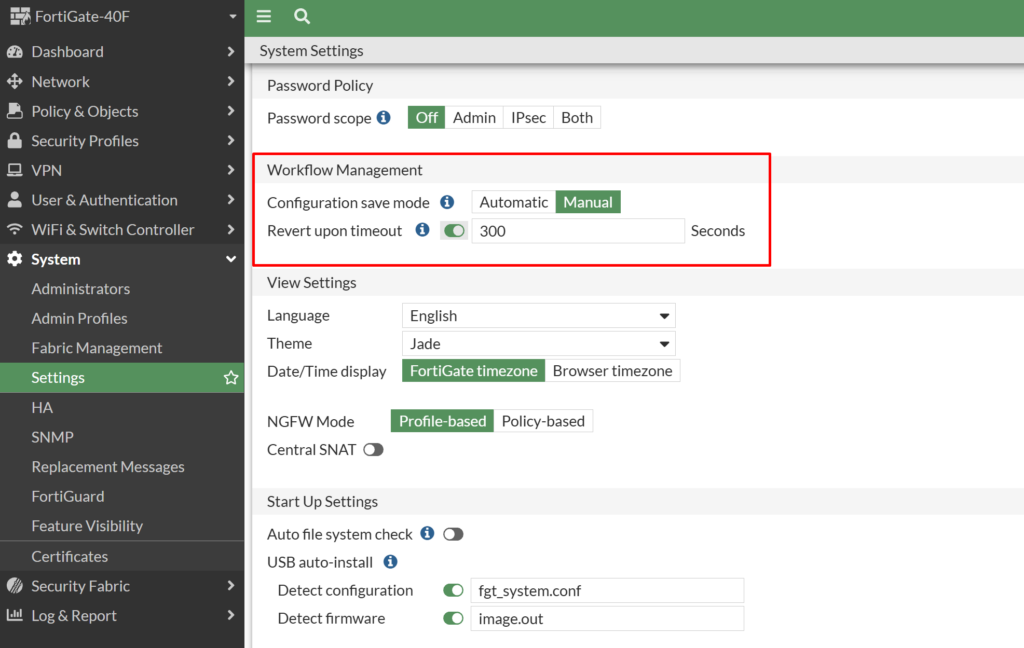Open the FortiGate-40F device dropdown arrow
This screenshot has height=648, width=1024.
[232, 16]
